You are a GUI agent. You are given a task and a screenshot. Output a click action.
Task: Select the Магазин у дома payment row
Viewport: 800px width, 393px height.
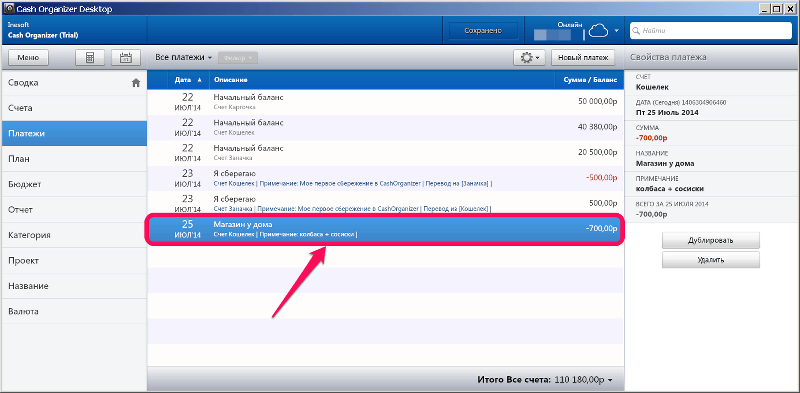click(x=385, y=229)
